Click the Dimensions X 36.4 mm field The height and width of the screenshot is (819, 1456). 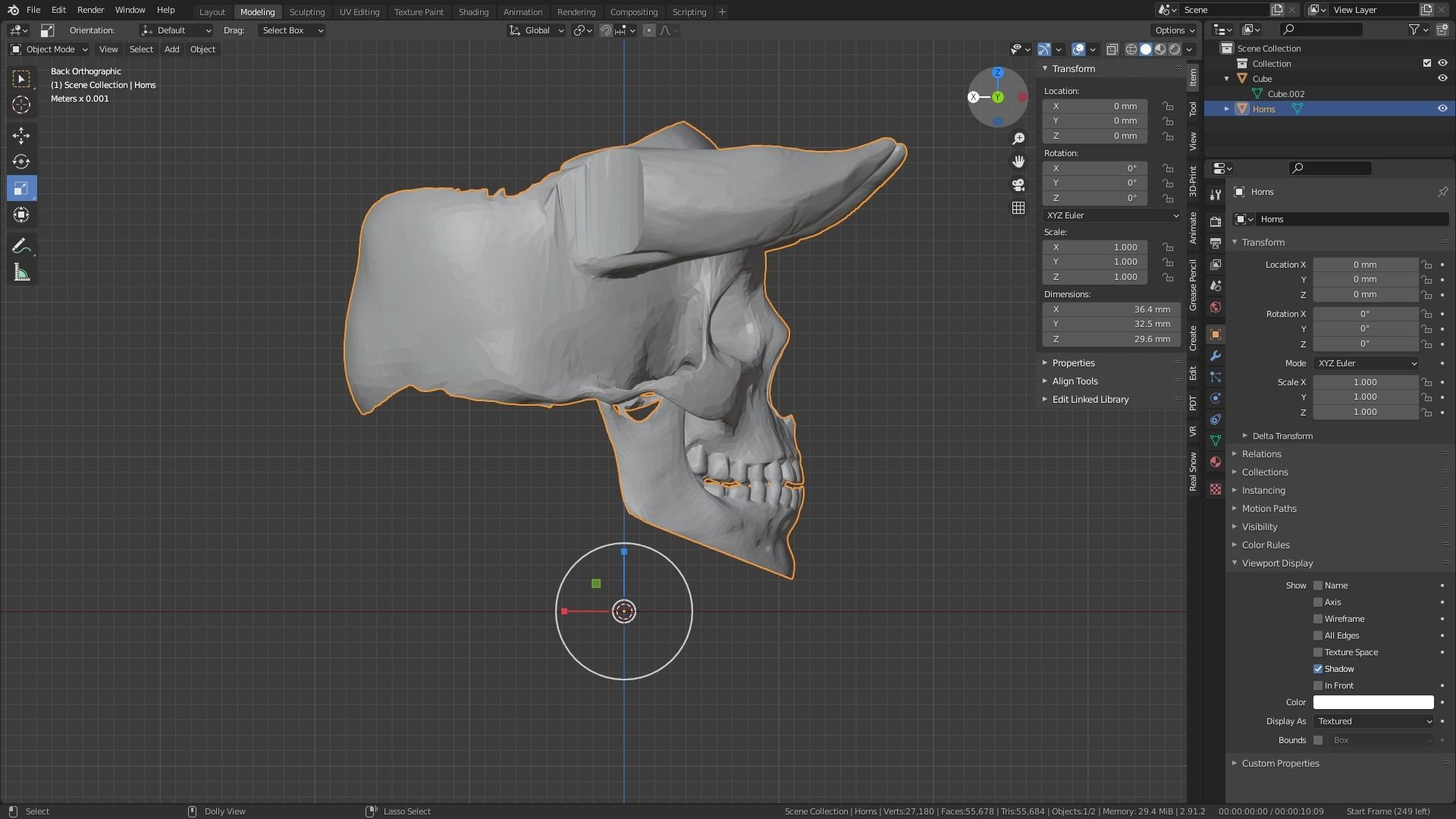(x=1112, y=309)
